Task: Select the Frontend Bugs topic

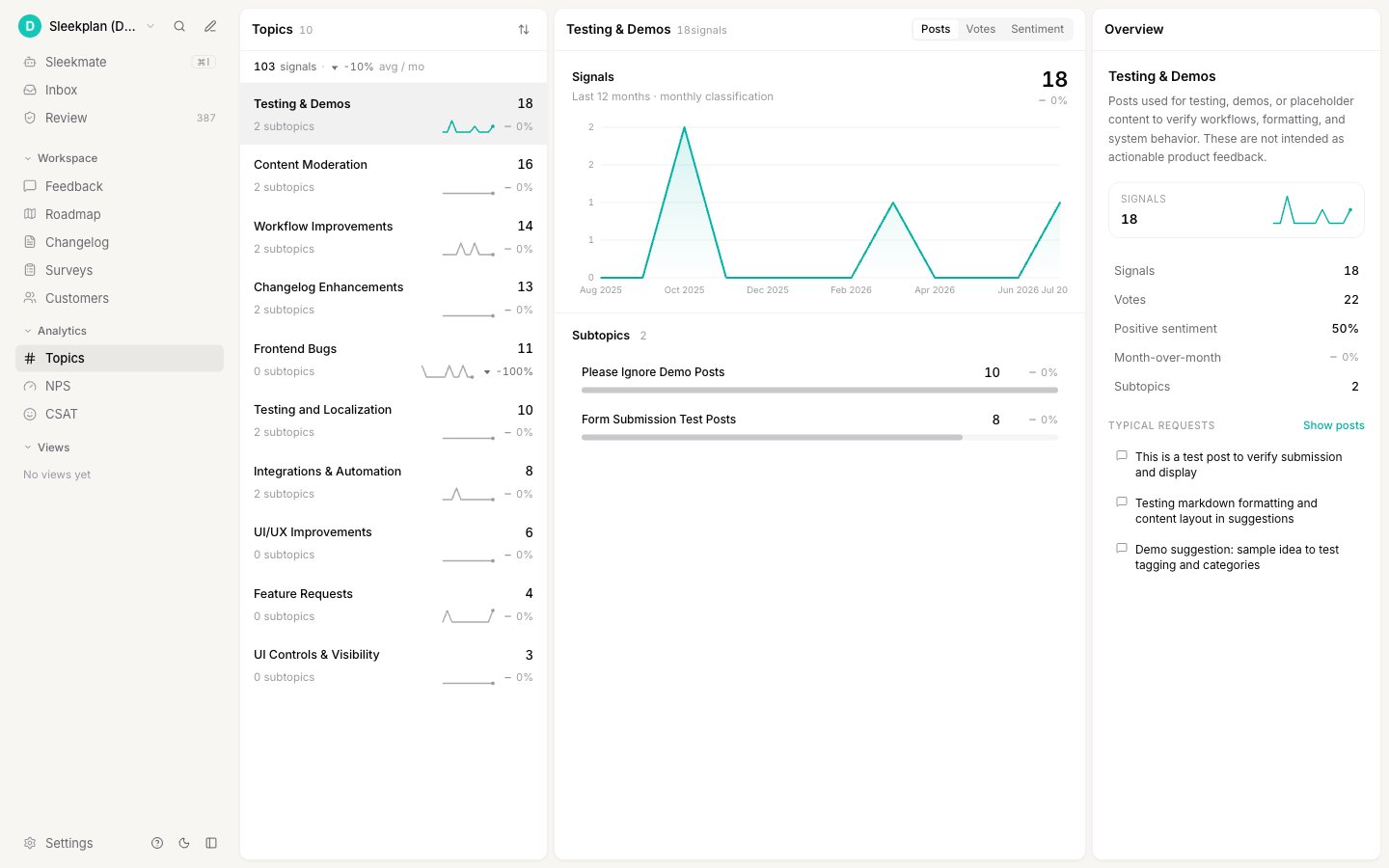Action: pyautogui.click(x=394, y=360)
